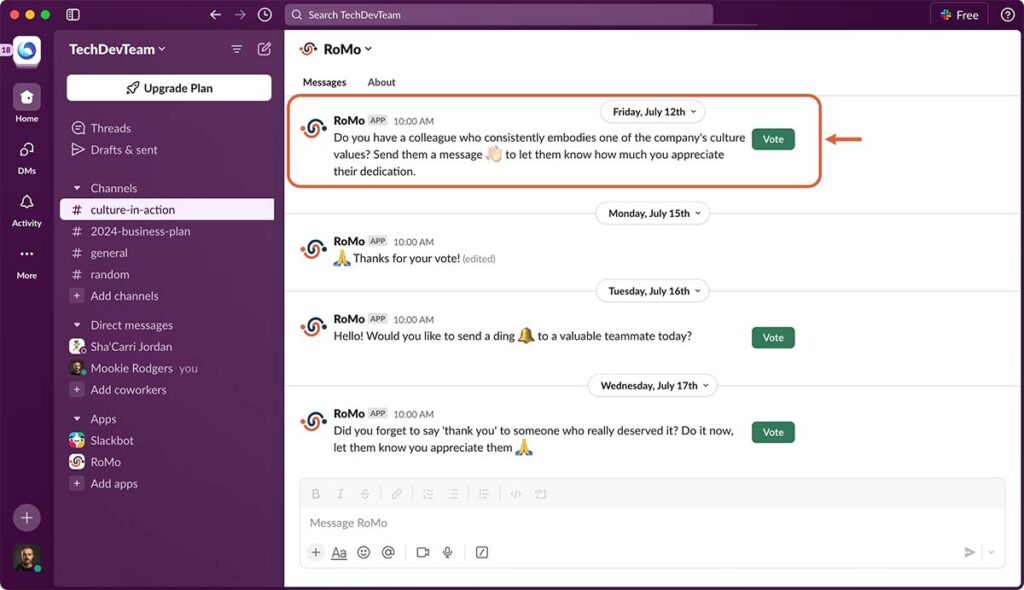Mention someone with the @ icon
This screenshot has width=1024, height=590.
point(388,552)
